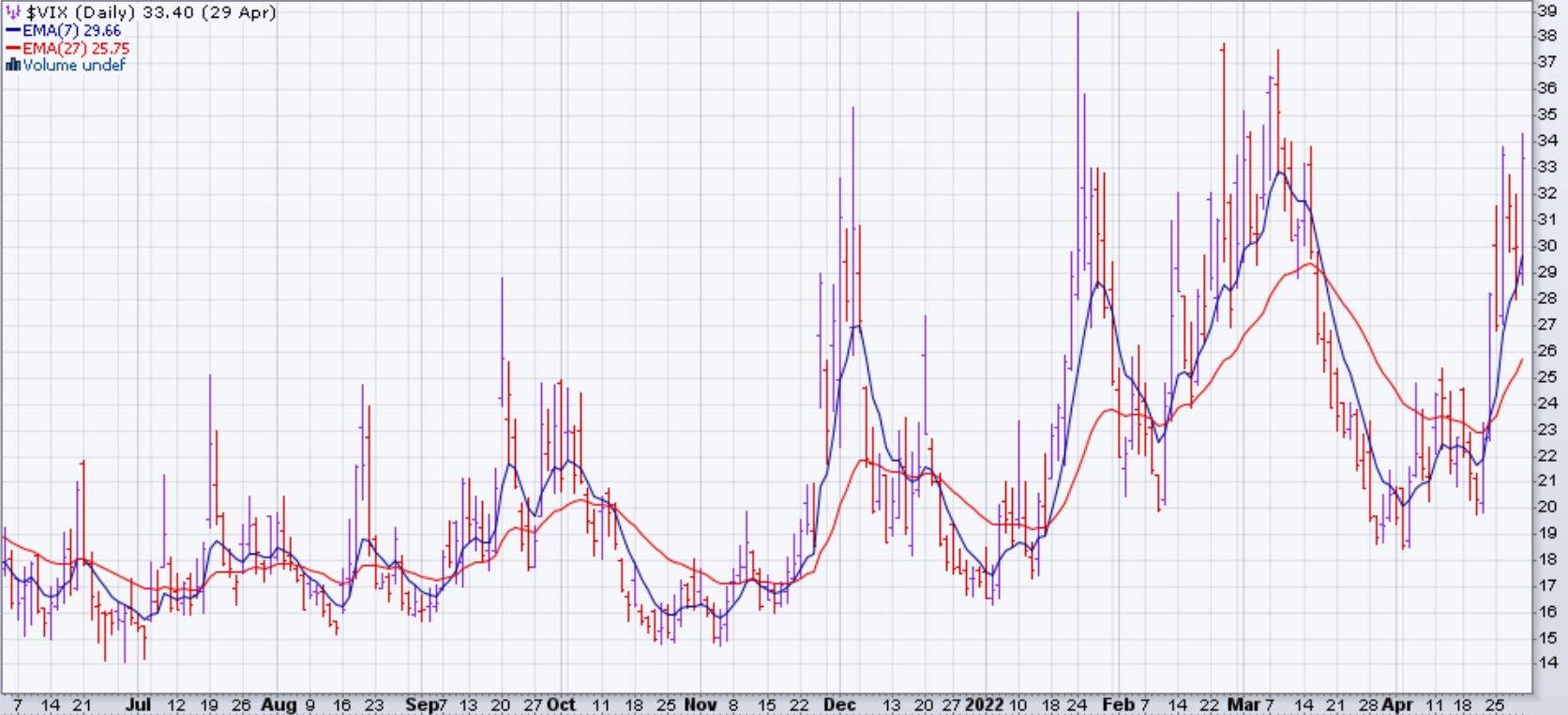The height and width of the screenshot is (715, 1568).
Task: Click the 14 value on price axis
Action: tap(1546, 662)
